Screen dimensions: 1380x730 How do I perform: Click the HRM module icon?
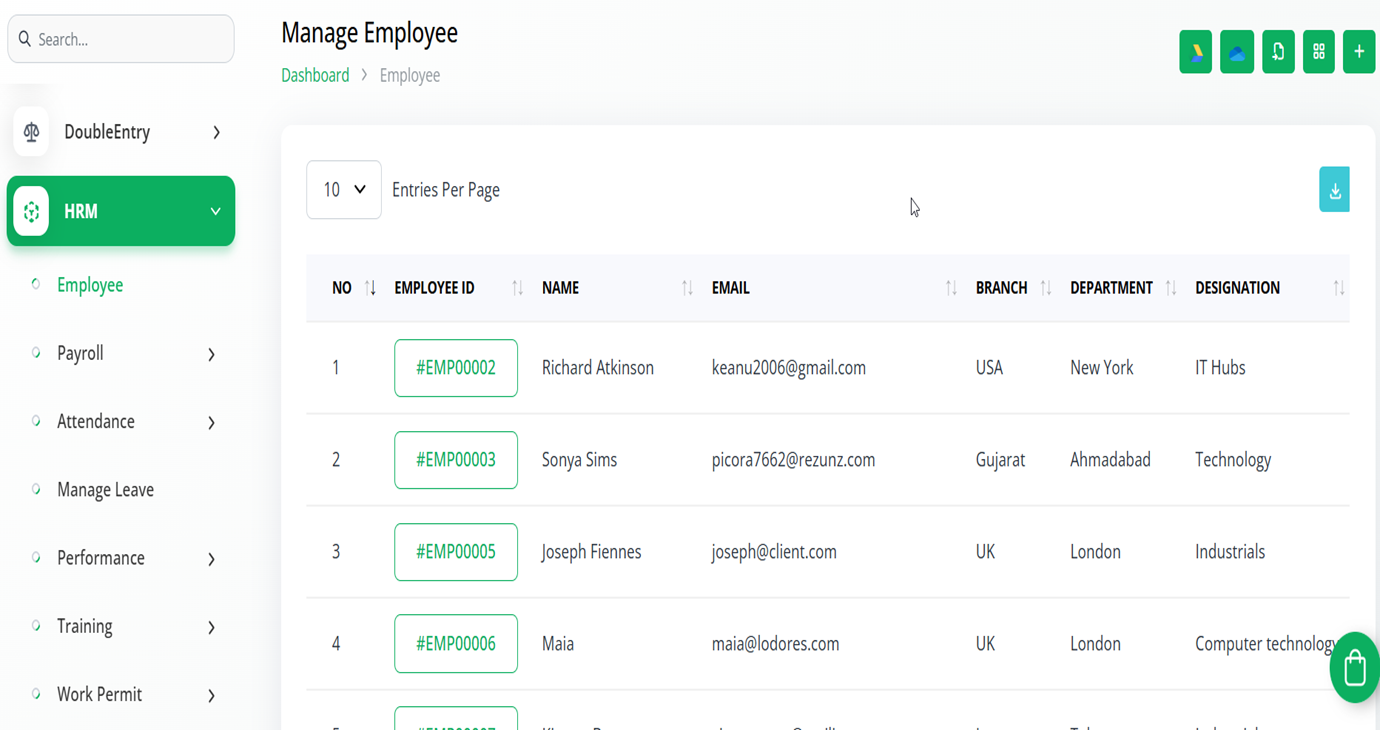coord(32,212)
